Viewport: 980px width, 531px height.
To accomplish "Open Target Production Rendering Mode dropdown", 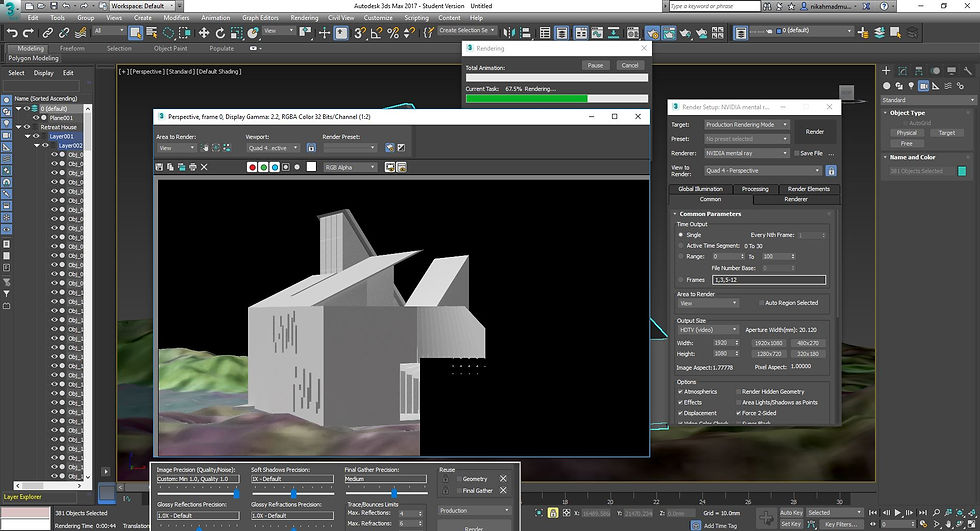I will tap(746, 124).
